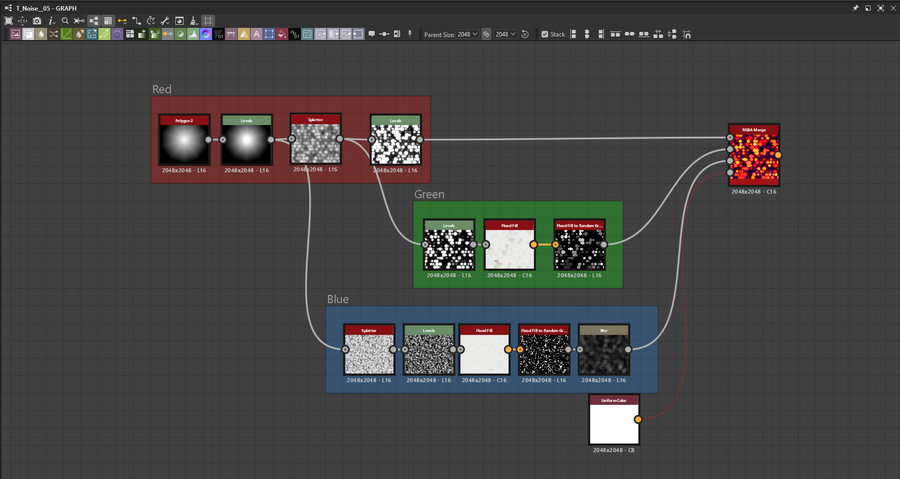Select the RGBA Merge node
The image size is (900, 479).
(x=755, y=157)
